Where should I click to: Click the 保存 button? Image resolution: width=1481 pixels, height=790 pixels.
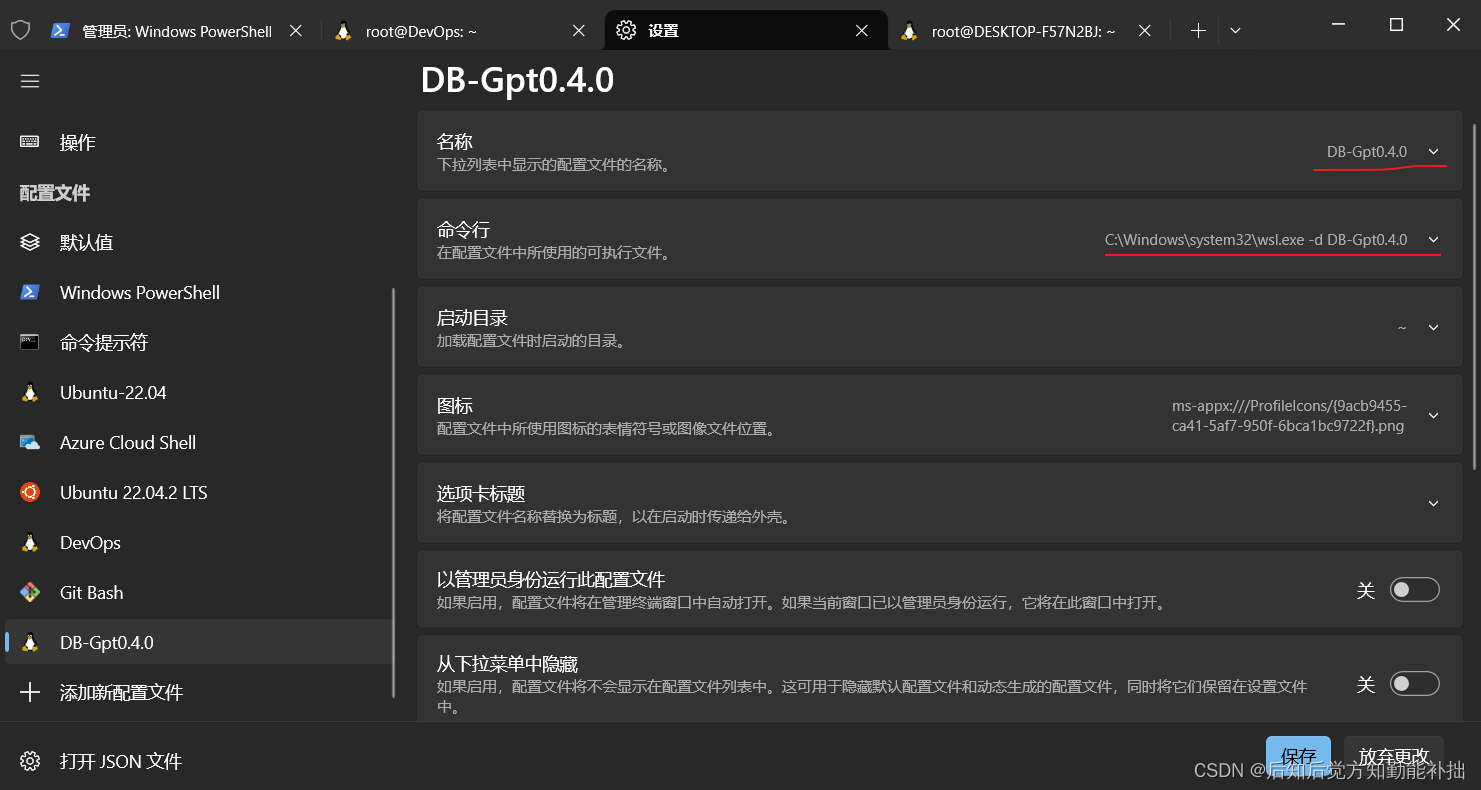tap(1298, 758)
